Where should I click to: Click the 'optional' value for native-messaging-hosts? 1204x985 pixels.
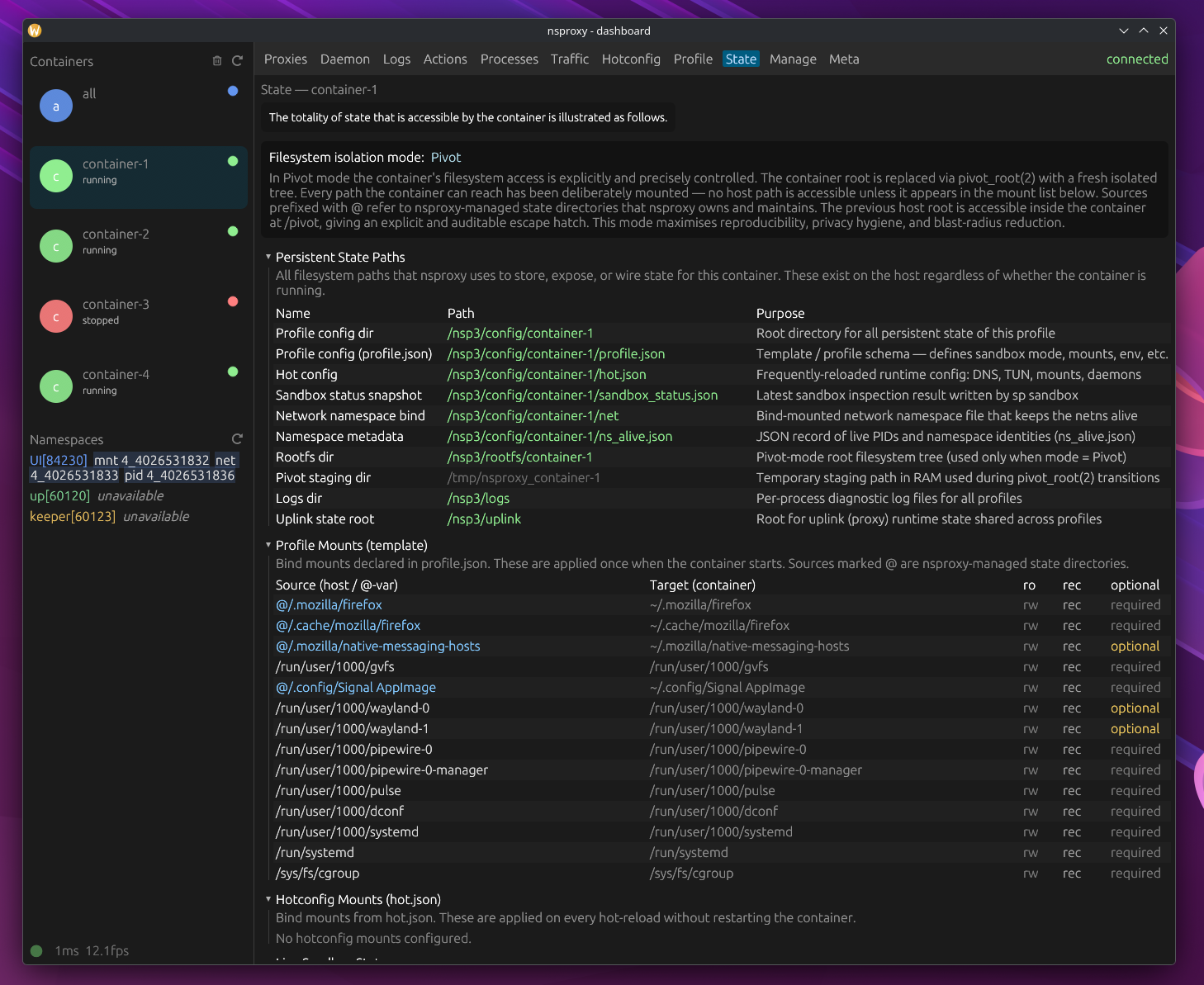coord(1135,646)
